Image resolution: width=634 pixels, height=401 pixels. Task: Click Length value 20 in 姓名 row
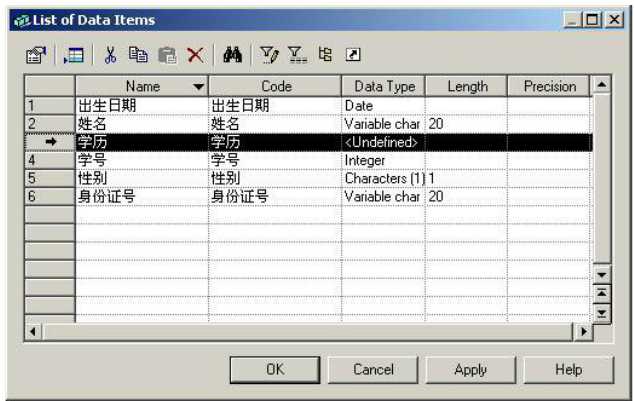[x=466, y=124]
